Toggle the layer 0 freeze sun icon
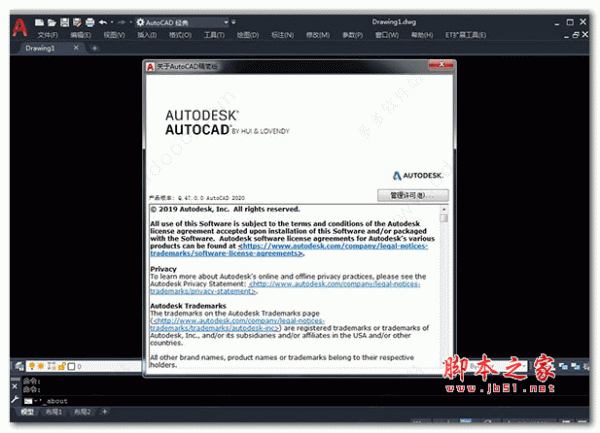600x433 pixels. tap(41, 366)
